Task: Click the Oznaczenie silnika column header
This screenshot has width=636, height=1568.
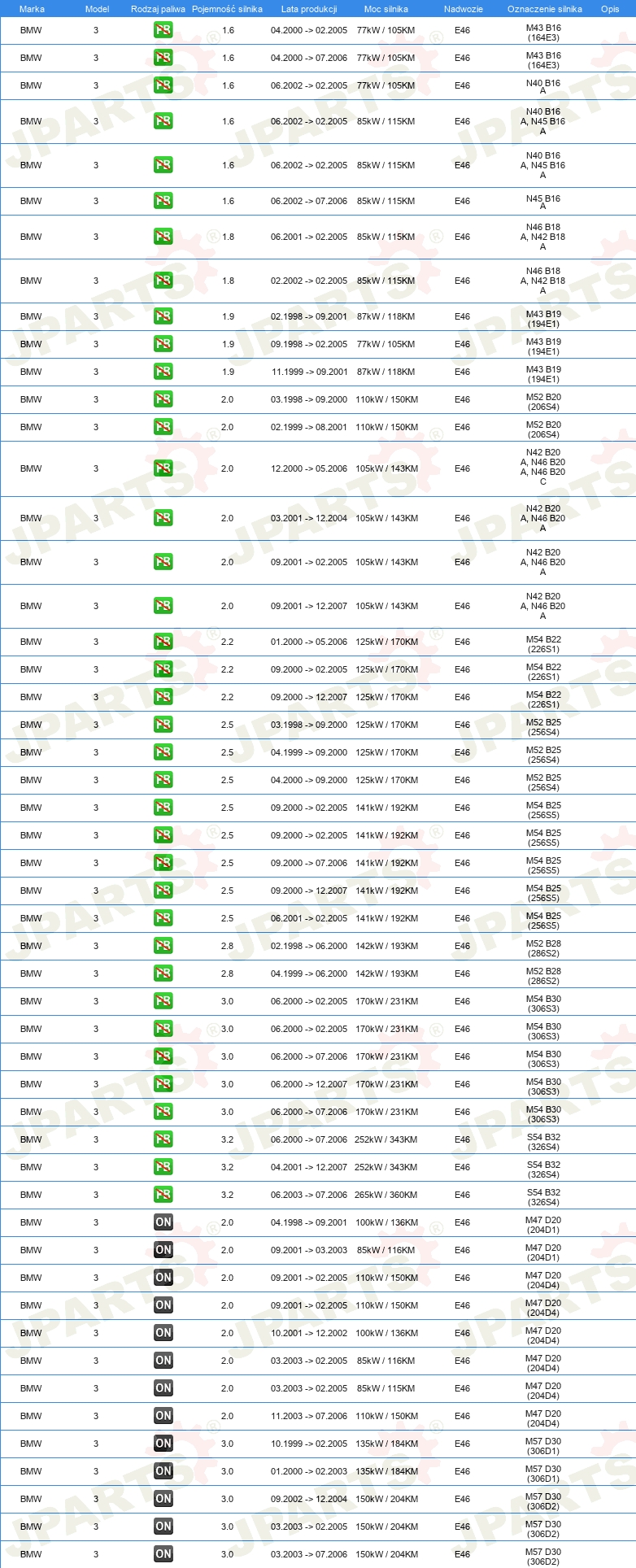Action: (x=544, y=9)
